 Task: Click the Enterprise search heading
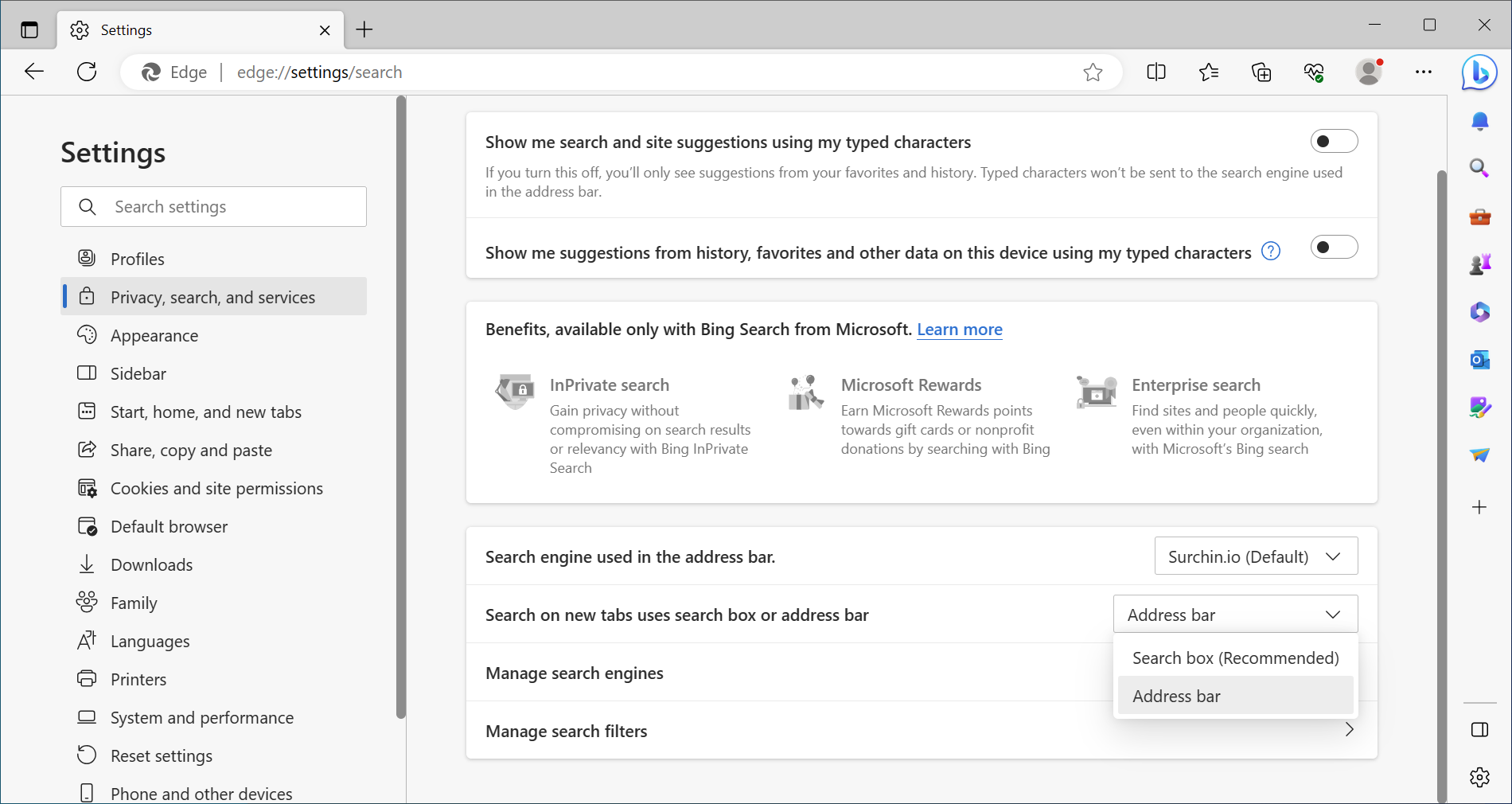click(x=1196, y=385)
